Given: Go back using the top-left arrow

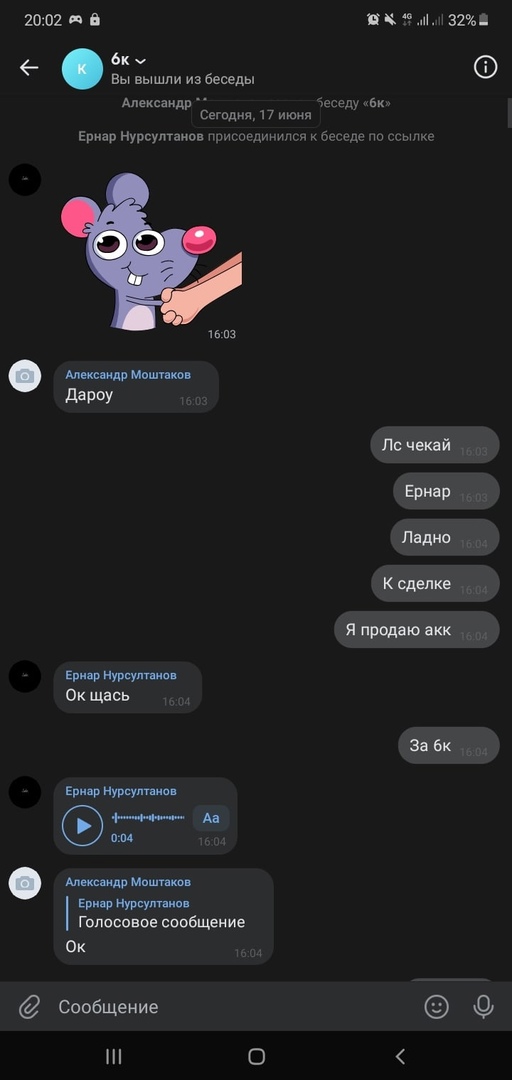Looking at the screenshot, I should (x=28, y=68).
